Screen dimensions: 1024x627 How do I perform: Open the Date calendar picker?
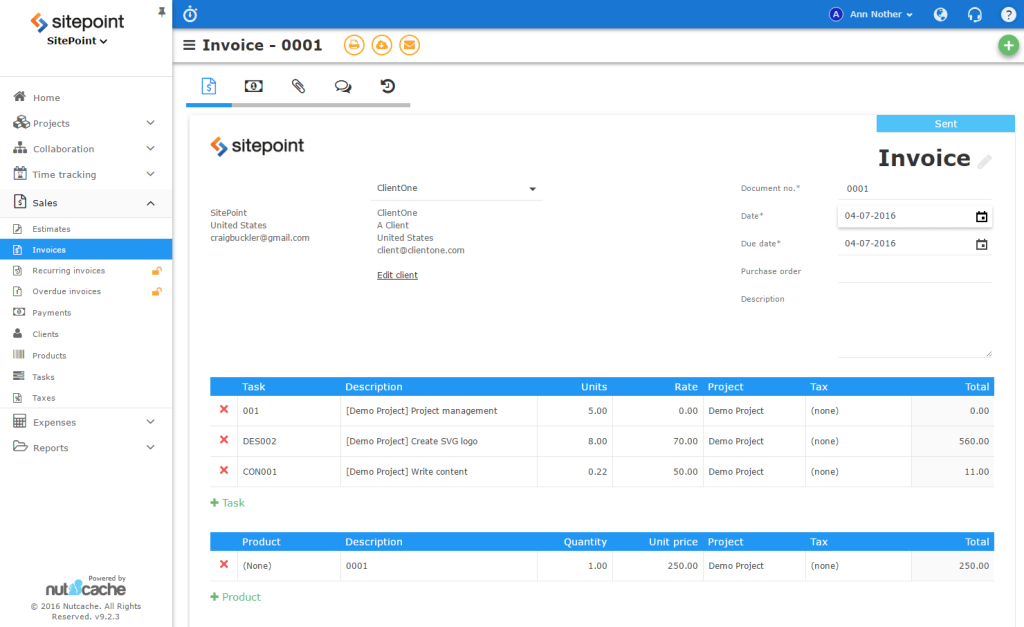[981, 216]
